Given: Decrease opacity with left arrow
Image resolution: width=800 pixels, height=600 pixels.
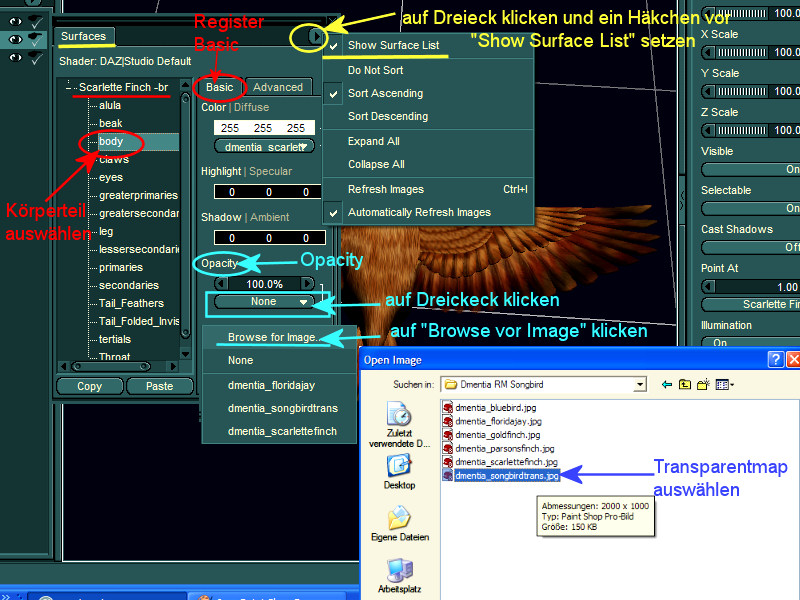Looking at the screenshot, I should pos(221,284).
